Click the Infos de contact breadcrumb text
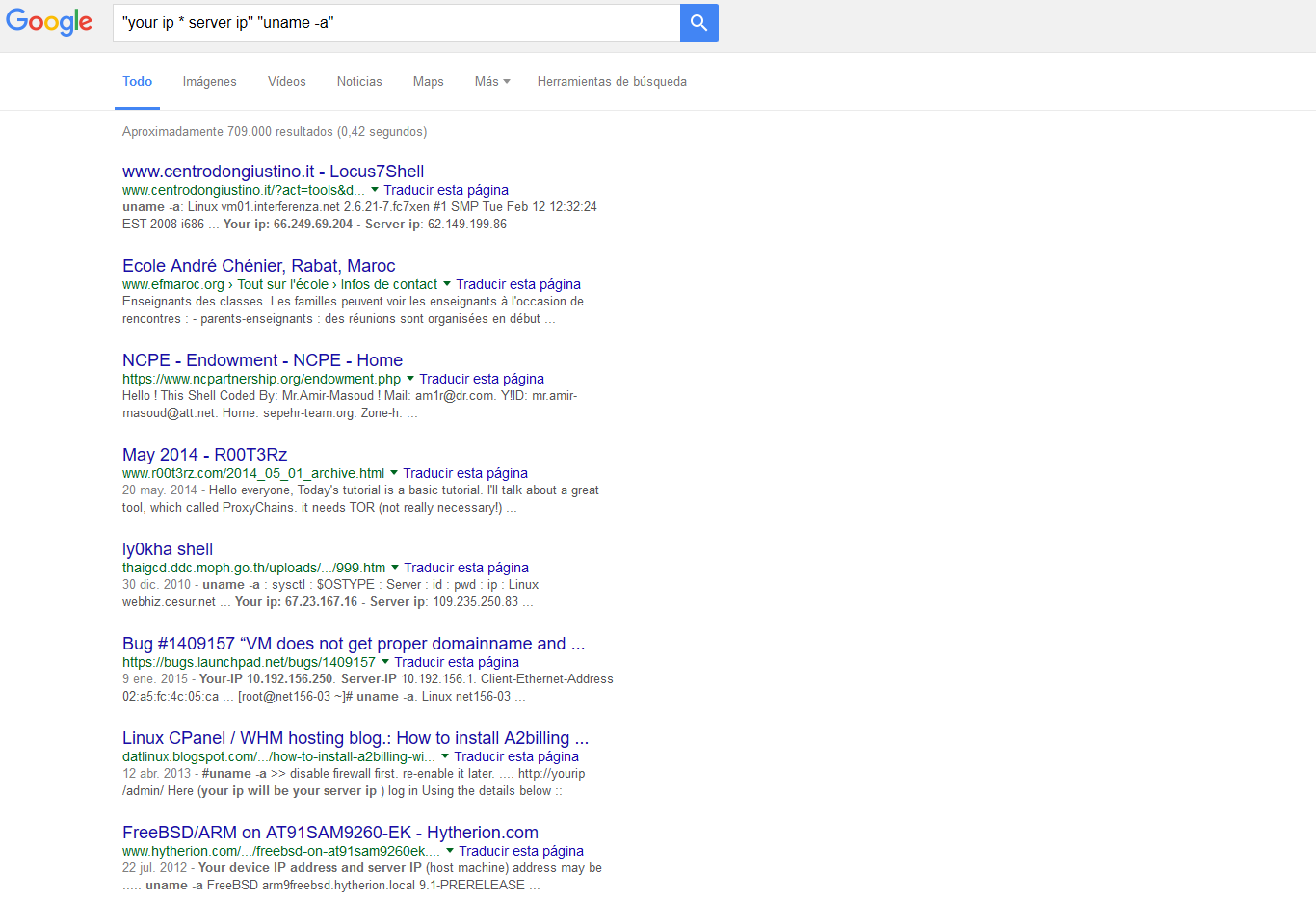This screenshot has height=901, width=1316. tap(389, 284)
